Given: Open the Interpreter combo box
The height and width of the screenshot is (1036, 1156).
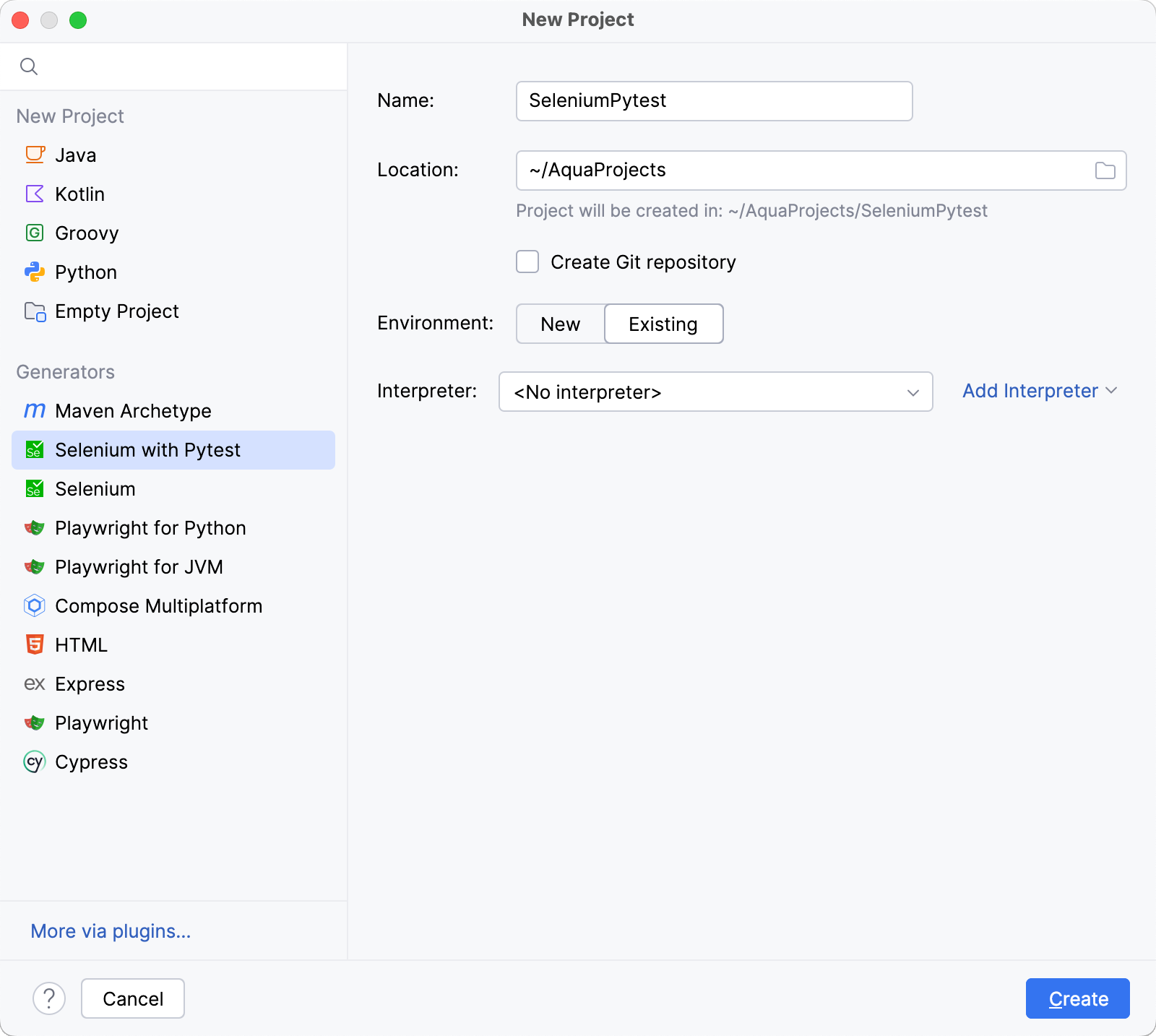Looking at the screenshot, I should [716, 392].
